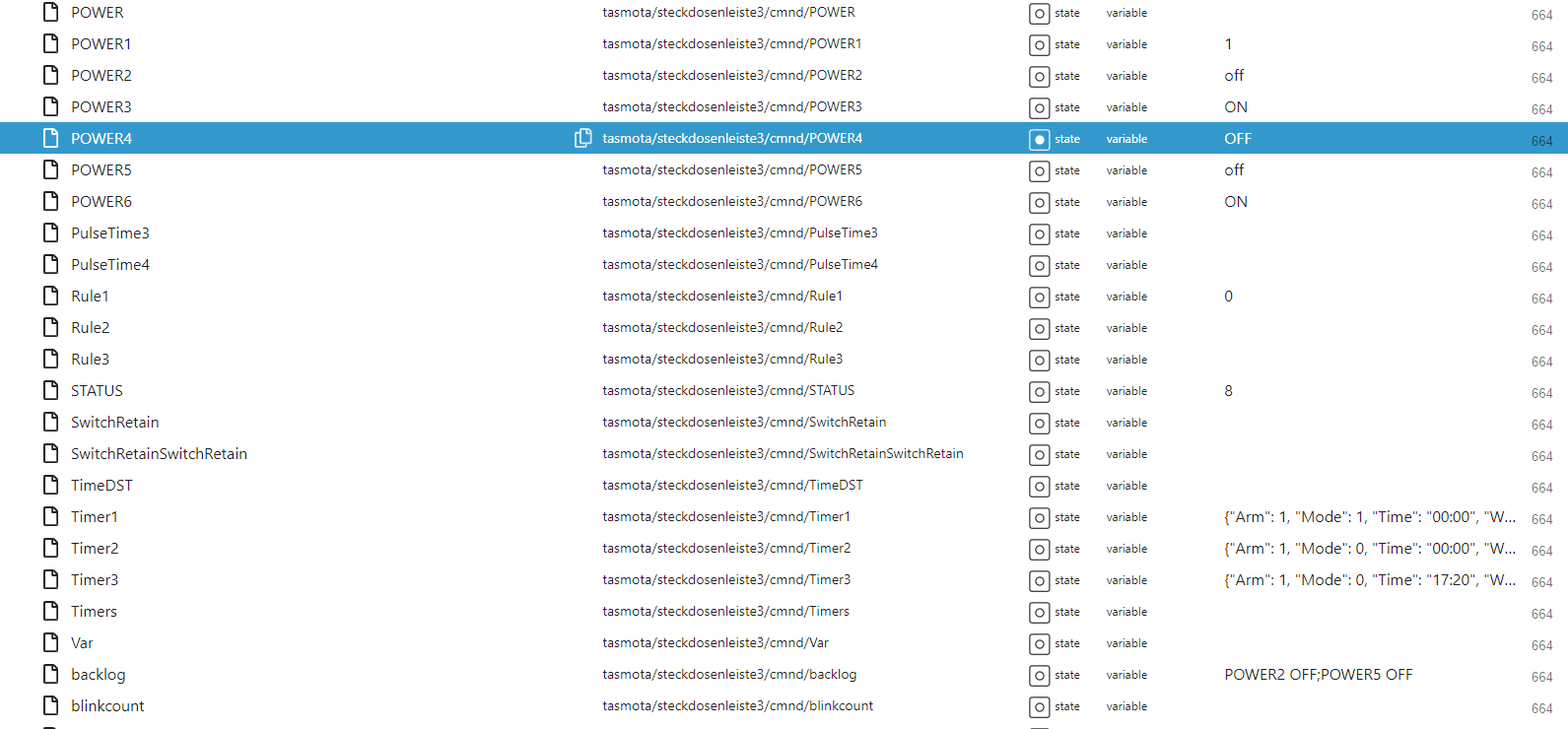Click the JSON value in Timer2 row
Screen dimensions: 1568x729
(x=1370, y=548)
